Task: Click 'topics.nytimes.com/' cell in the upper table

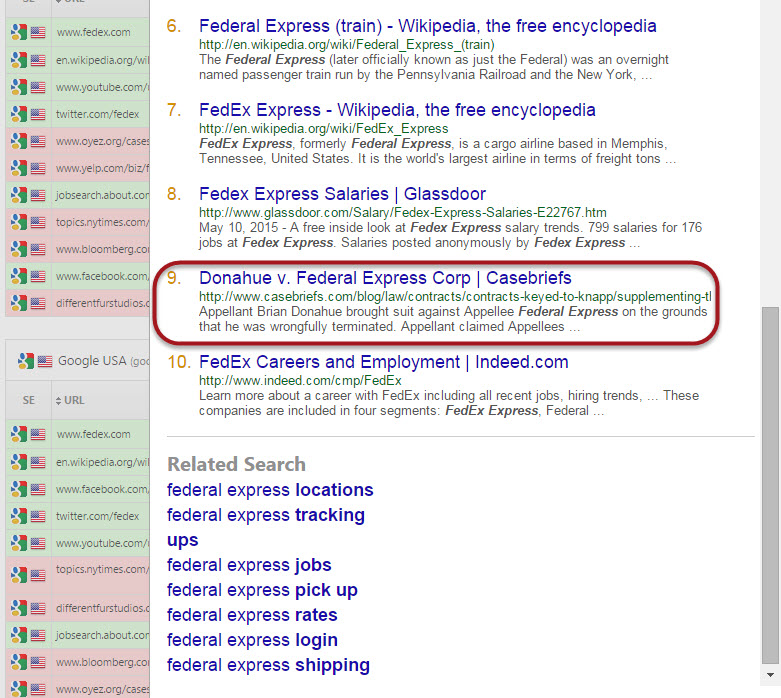Action: (102, 222)
